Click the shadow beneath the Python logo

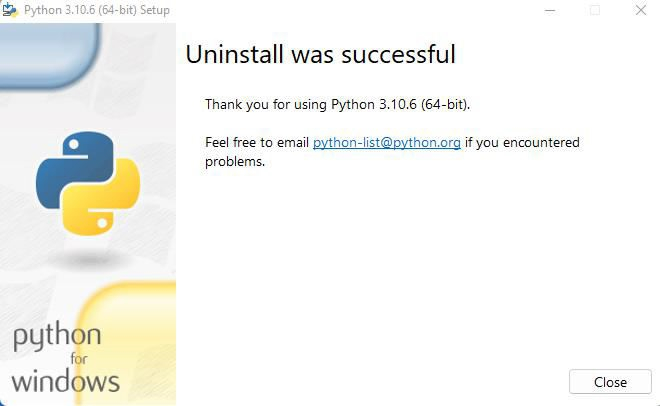tap(88, 260)
